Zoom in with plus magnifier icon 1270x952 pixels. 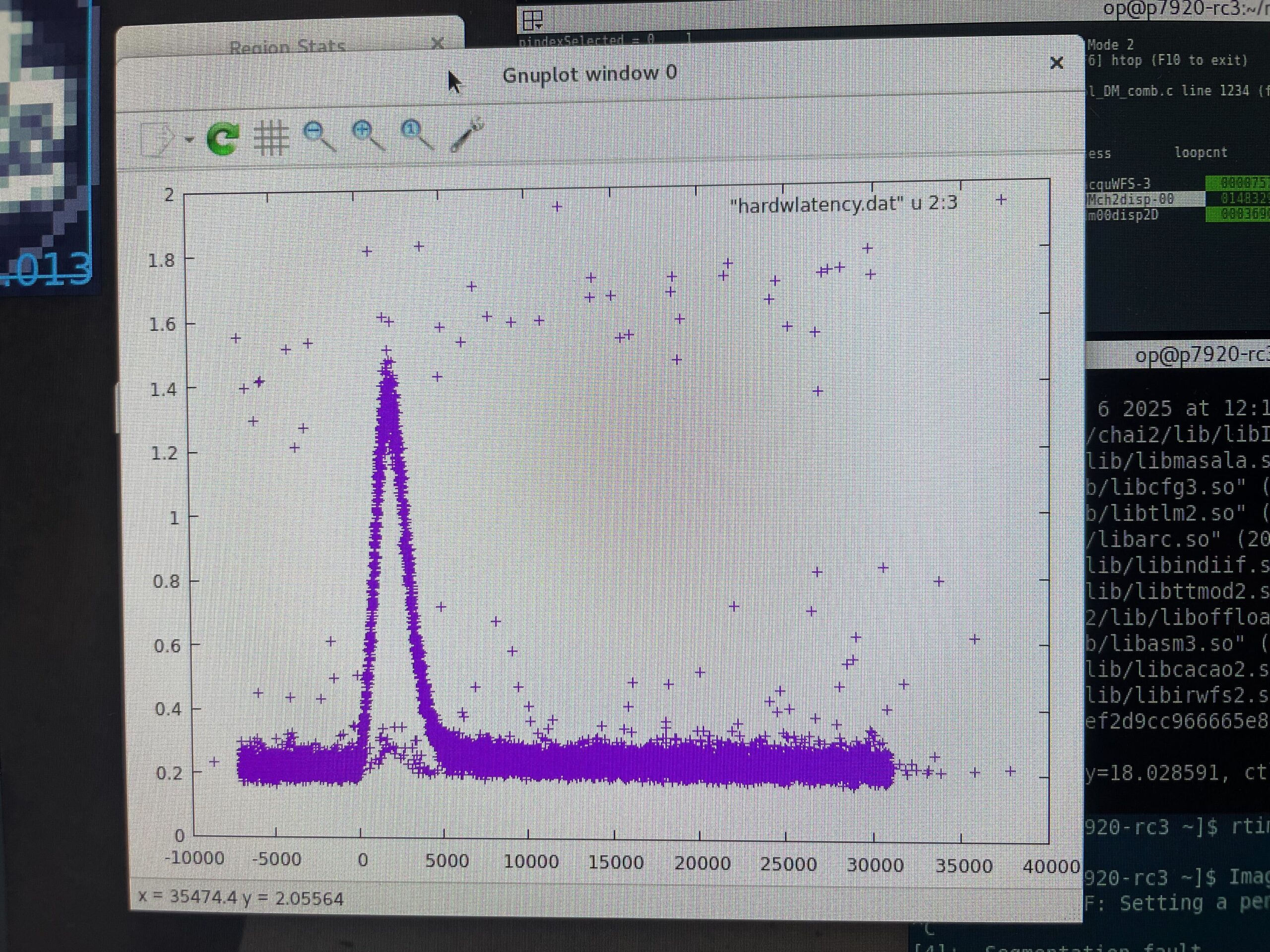(x=368, y=135)
